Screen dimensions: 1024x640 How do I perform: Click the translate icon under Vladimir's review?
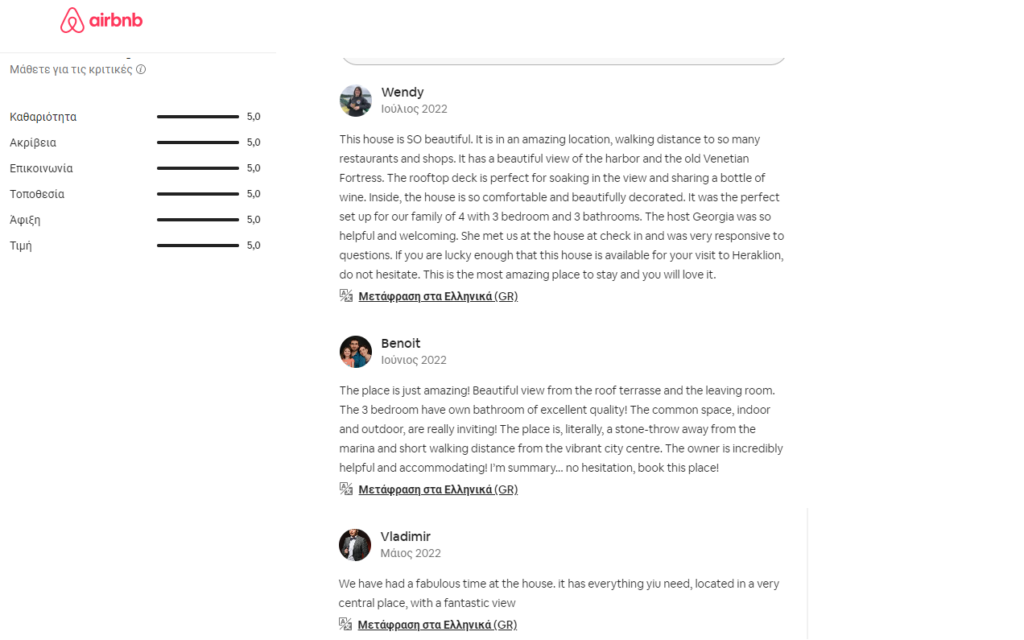pos(346,624)
